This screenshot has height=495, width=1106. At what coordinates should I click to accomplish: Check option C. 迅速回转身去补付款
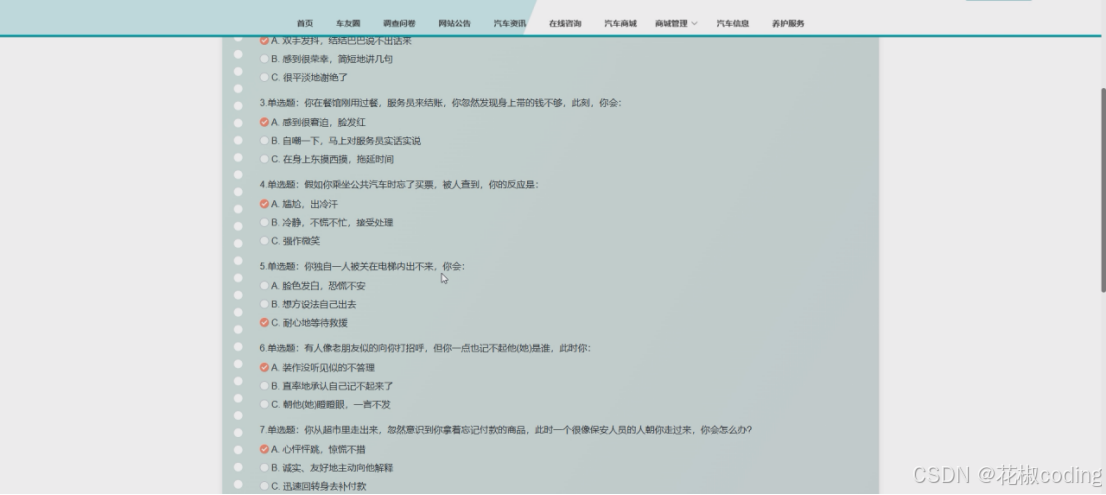265,486
